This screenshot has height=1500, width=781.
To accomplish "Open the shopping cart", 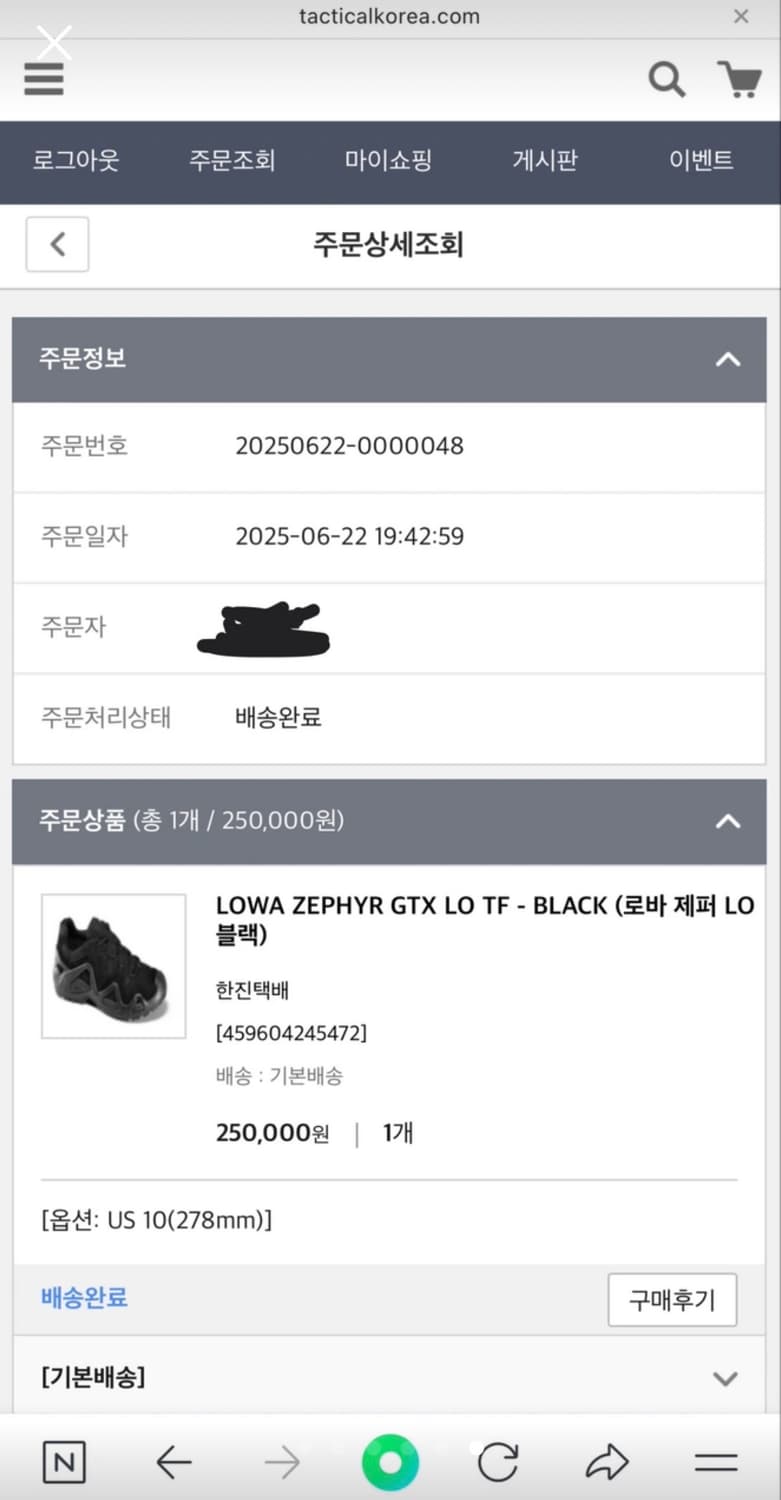I will click(x=740, y=78).
